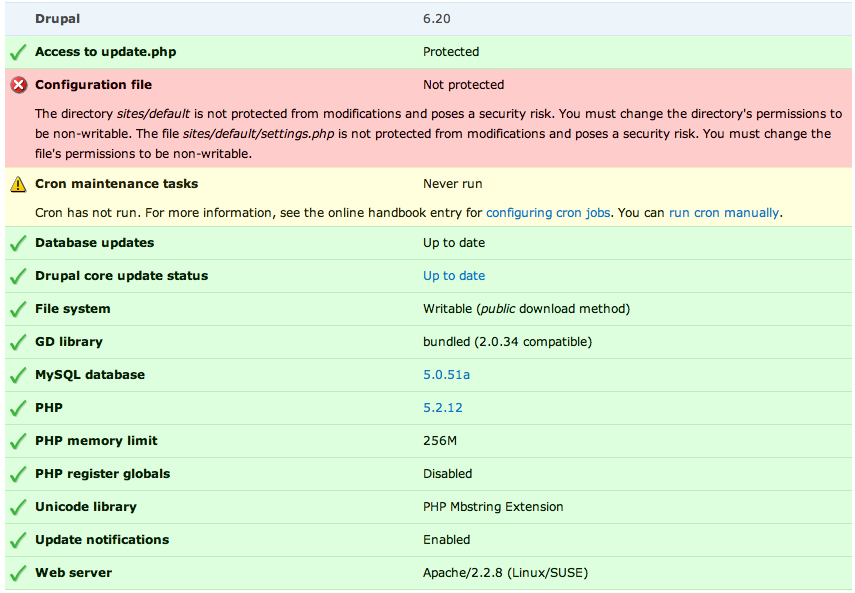
Task: Click the green checkmark beside GD library
Action: click(18, 342)
